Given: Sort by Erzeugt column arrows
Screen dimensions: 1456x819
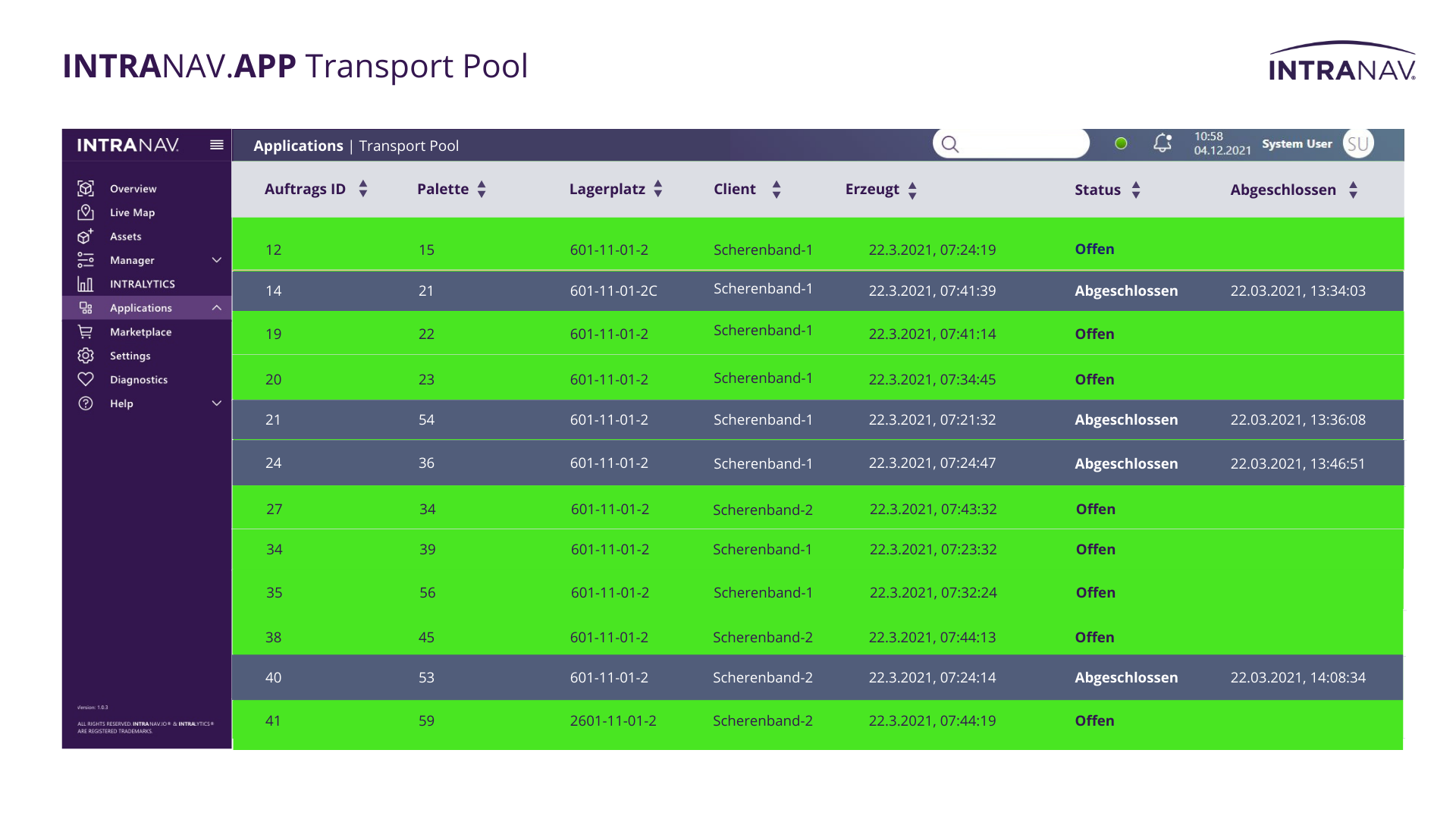Looking at the screenshot, I should 912,190.
